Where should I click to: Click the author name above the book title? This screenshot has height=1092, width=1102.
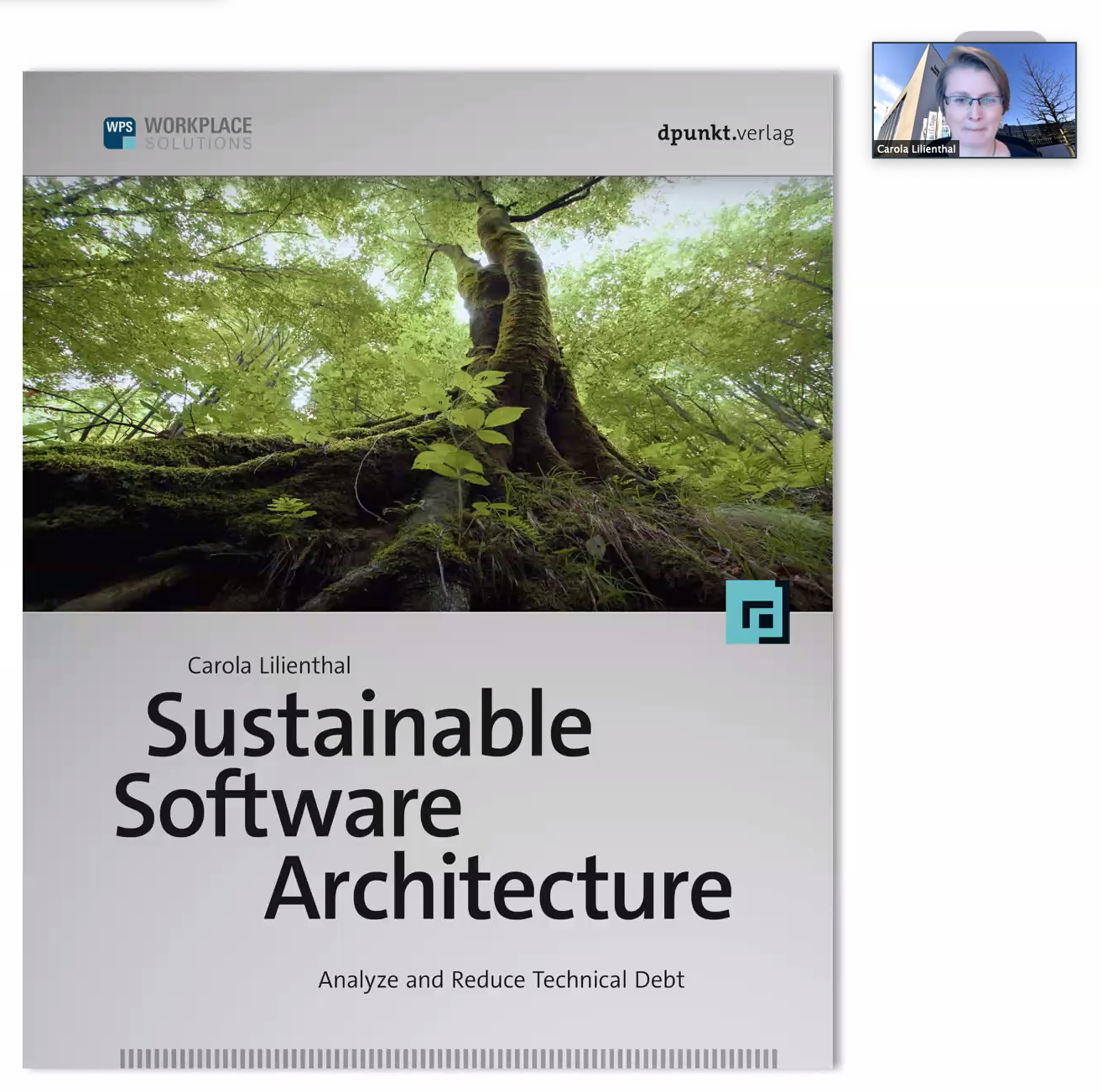click(x=269, y=666)
